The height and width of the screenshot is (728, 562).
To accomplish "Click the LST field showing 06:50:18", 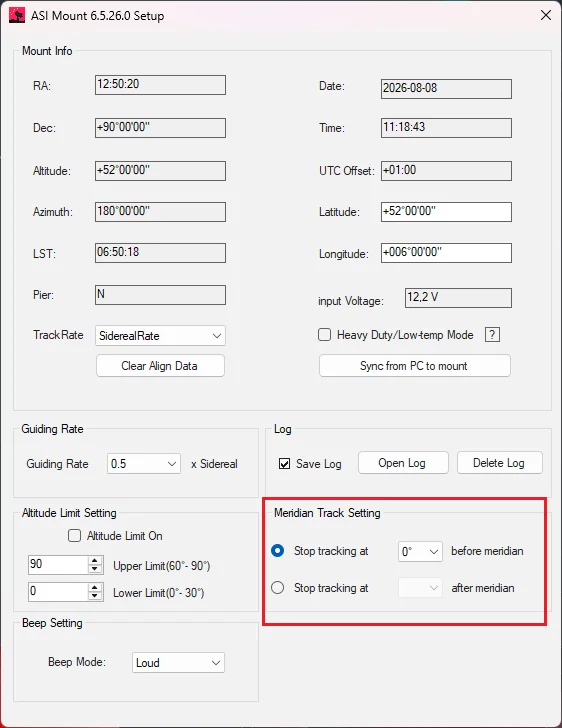I will (x=160, y=253).
